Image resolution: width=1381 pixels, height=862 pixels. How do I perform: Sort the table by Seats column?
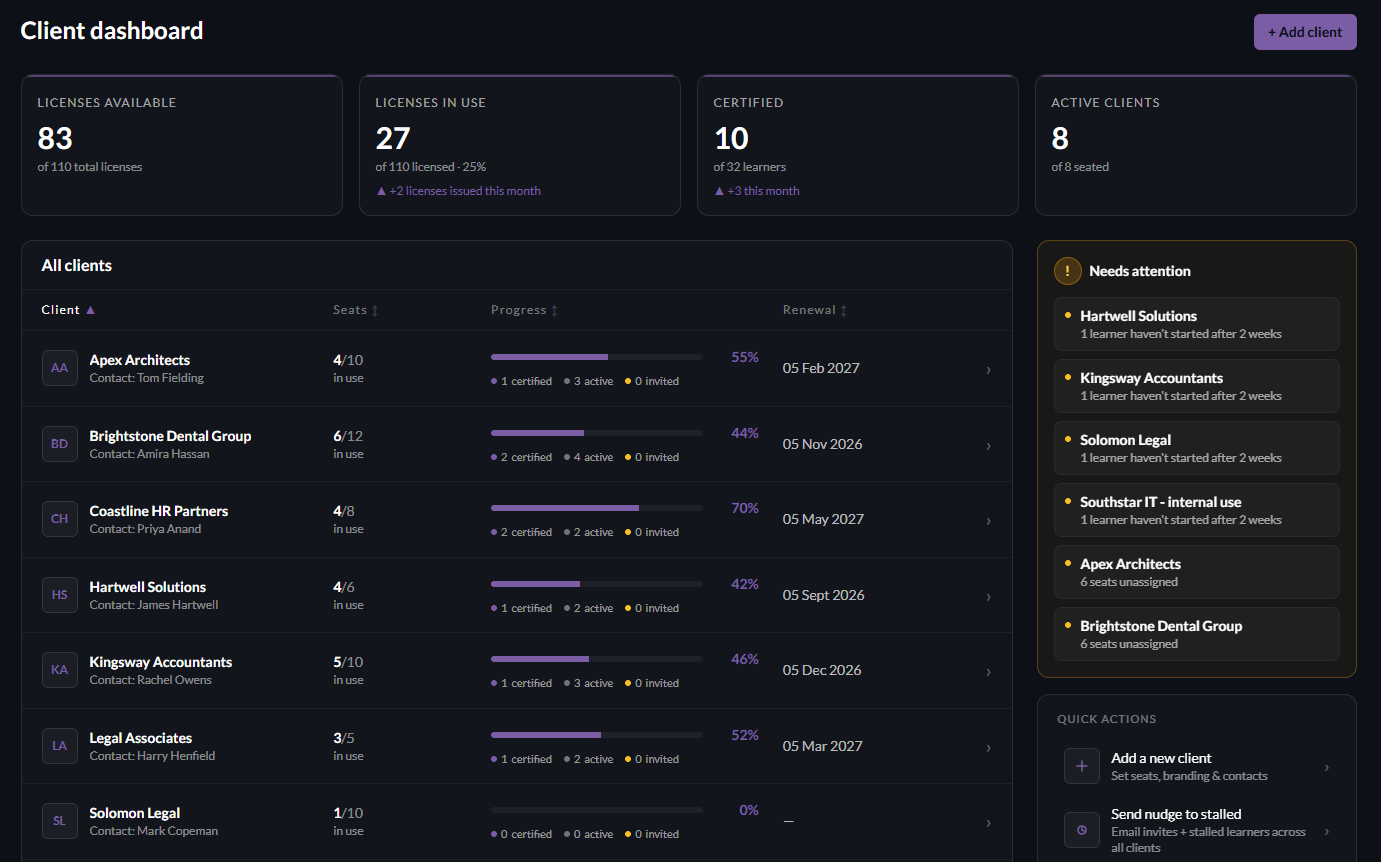[x=356, y=310]
